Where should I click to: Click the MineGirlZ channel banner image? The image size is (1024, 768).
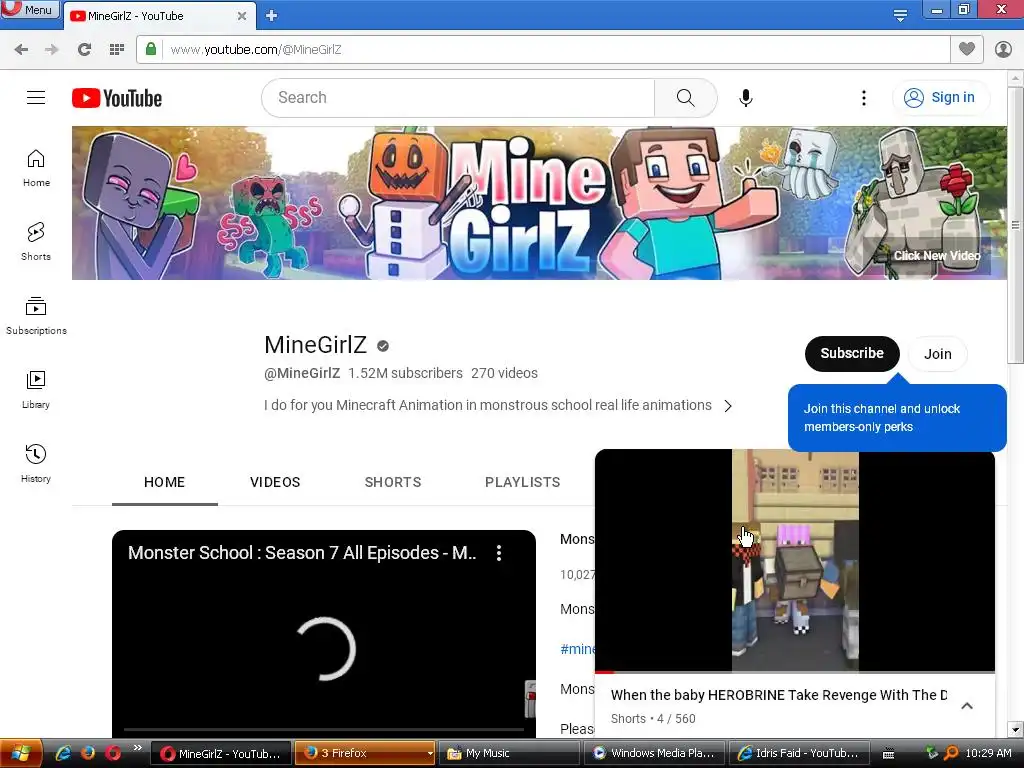point(539,203)
